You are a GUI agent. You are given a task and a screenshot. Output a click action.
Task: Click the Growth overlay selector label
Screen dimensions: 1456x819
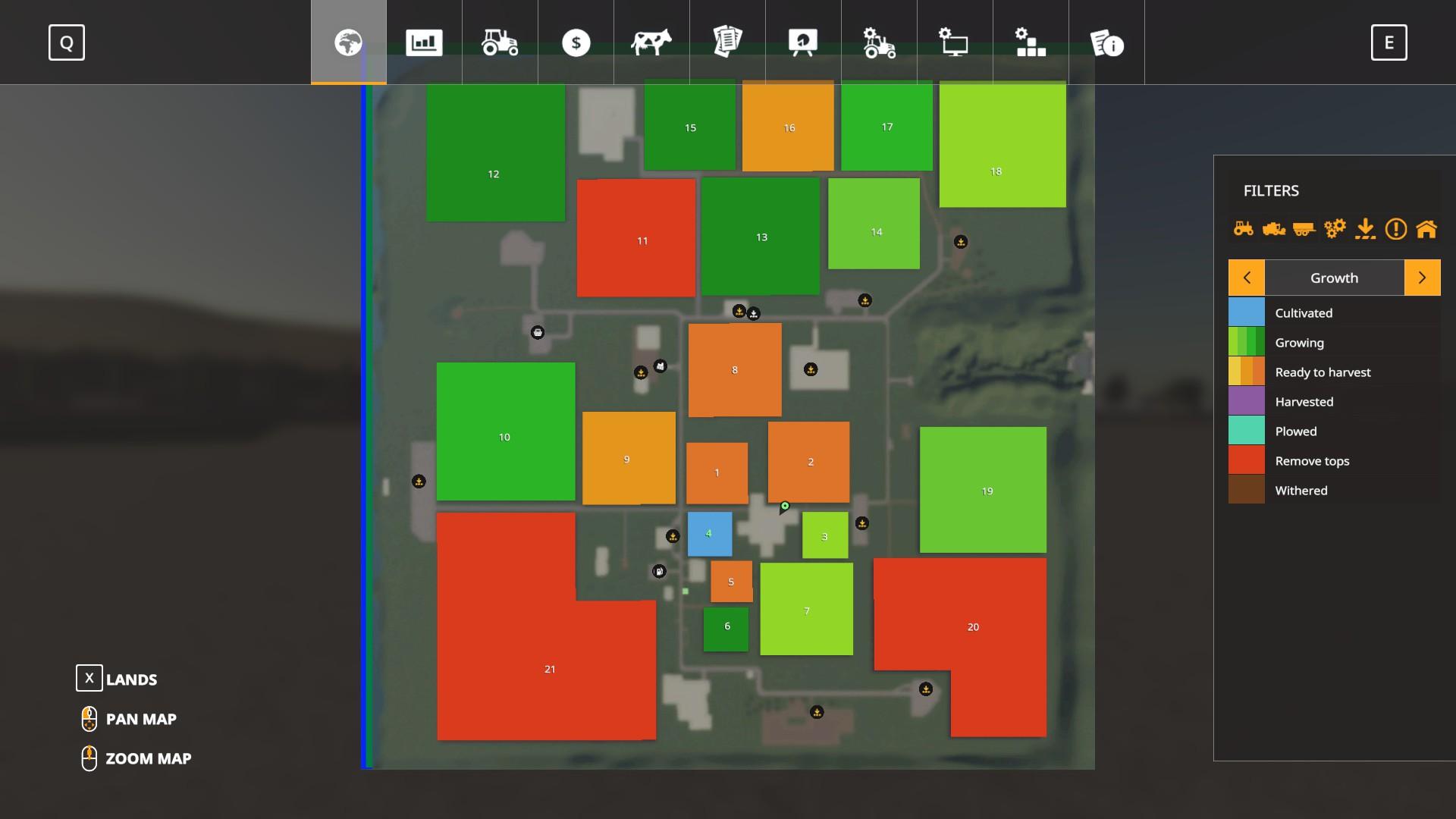point(1334,278)
